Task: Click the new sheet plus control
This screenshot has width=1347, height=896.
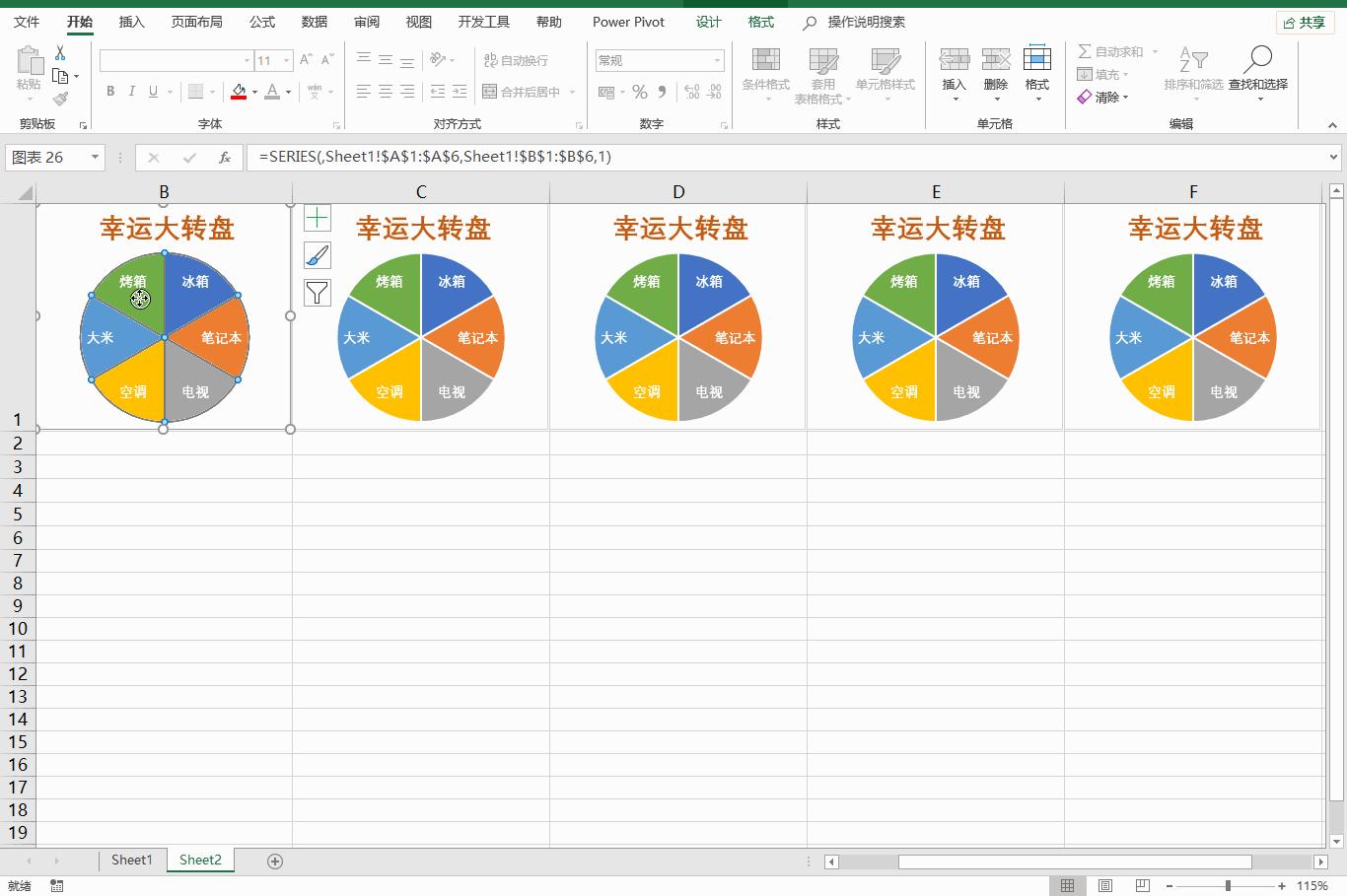Action: point(274,861)
